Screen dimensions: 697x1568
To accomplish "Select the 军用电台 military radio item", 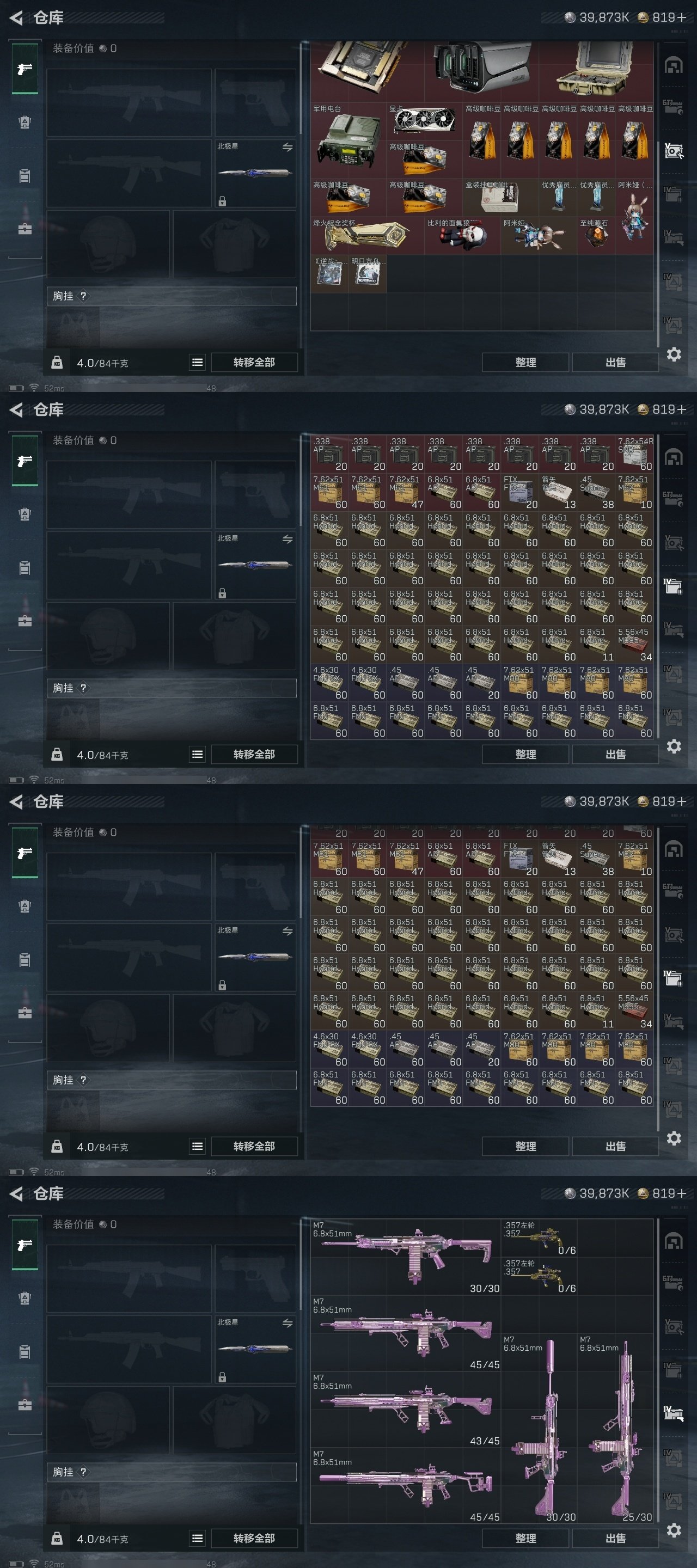I will pyautogui.click(x=348, y=140).
